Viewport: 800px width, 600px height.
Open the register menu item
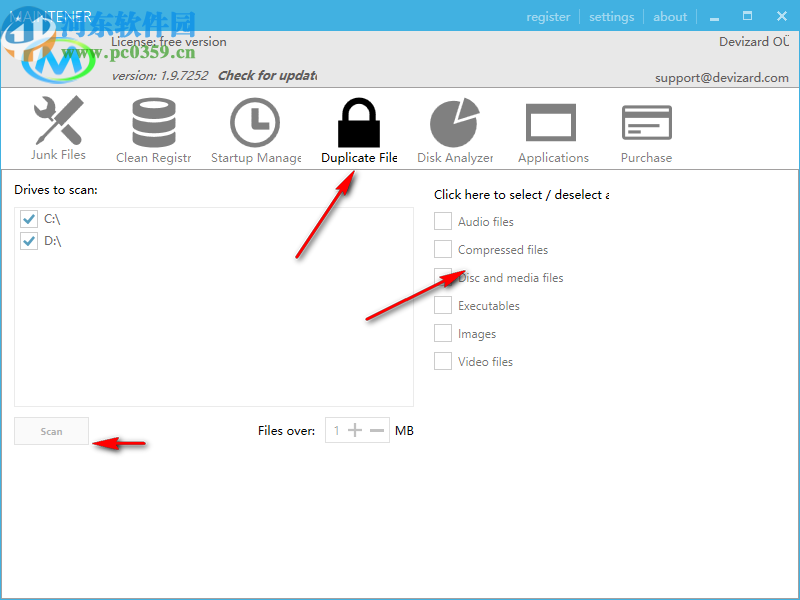click(548, 17)
